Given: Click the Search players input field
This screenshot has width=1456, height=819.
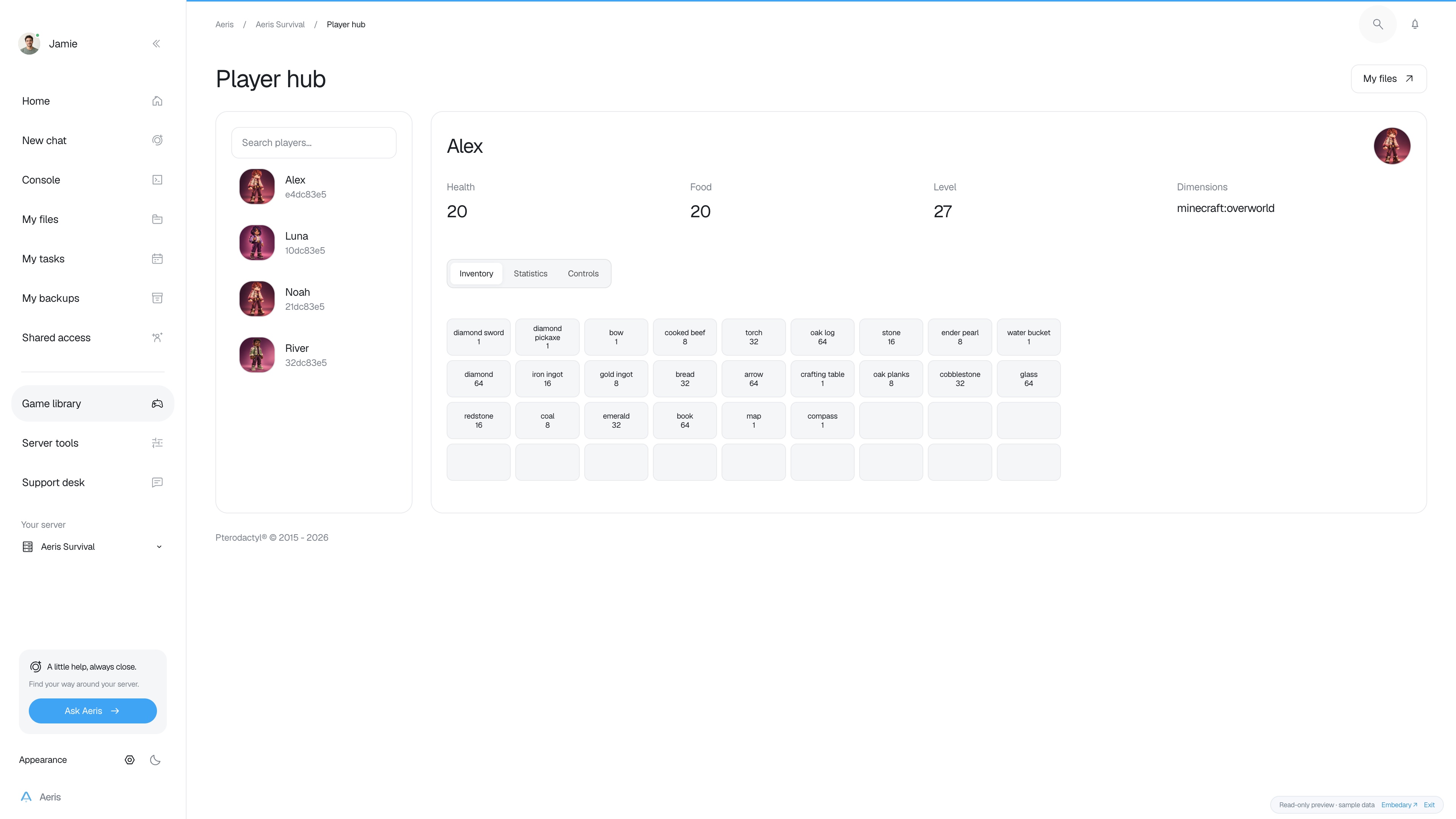Looking at the screenshot, I should click(x=314, y=143).
